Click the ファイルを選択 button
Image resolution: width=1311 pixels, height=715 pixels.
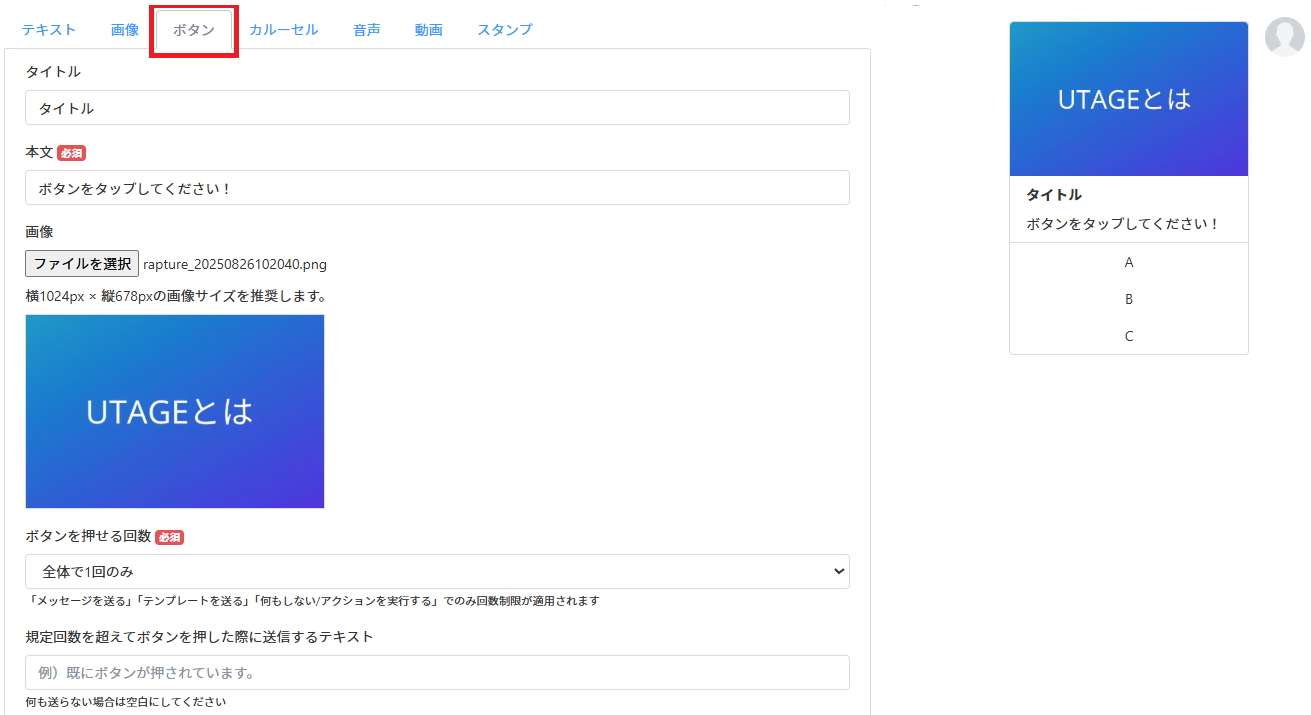(x=82, y=264)
